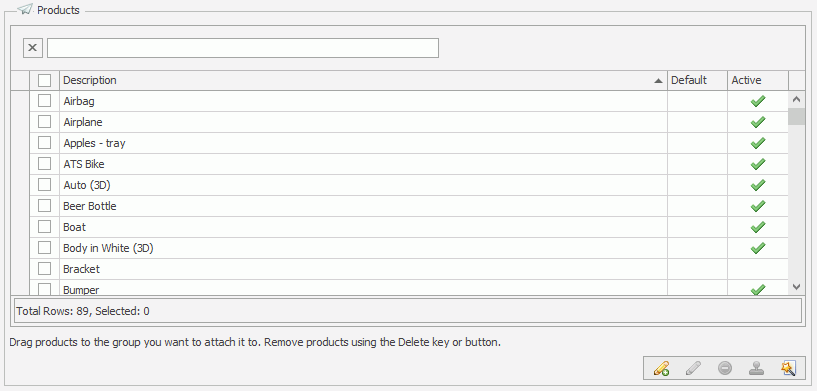817x391 pixels.
Task: Sort by the Default column header
Action: [697, 80]
